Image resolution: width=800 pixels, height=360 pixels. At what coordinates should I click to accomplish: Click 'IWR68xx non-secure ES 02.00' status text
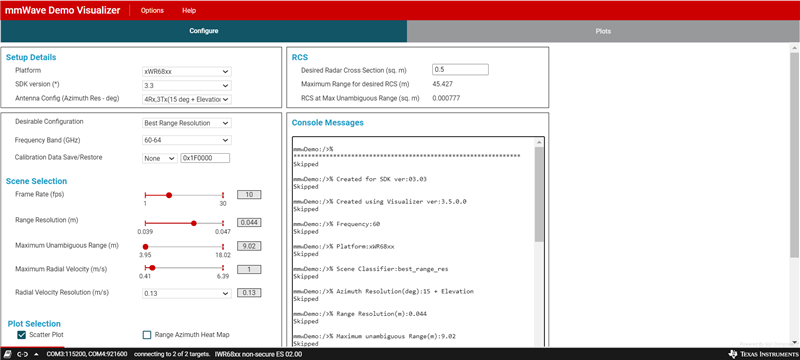click(259, 354)
